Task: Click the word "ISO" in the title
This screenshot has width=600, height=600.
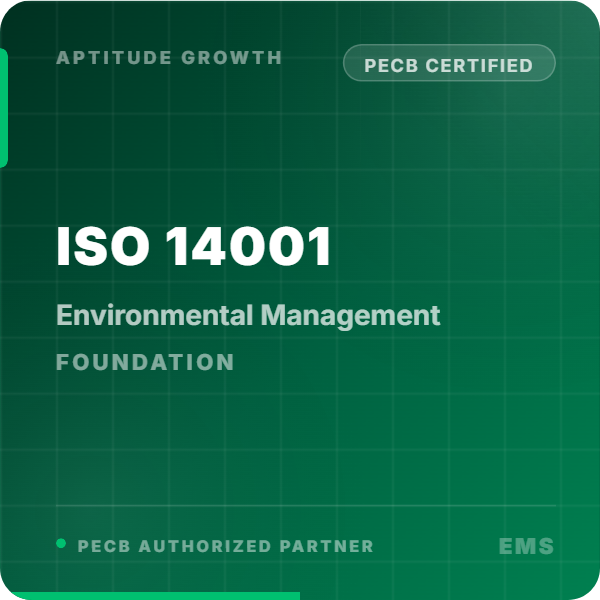Action: (x=90, y=247)
